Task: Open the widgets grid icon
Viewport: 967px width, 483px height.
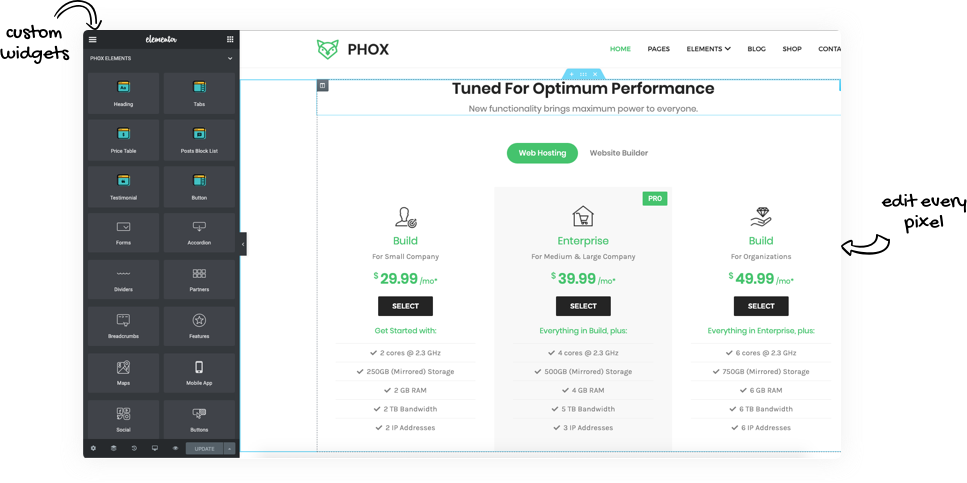Action: [230, 39]
